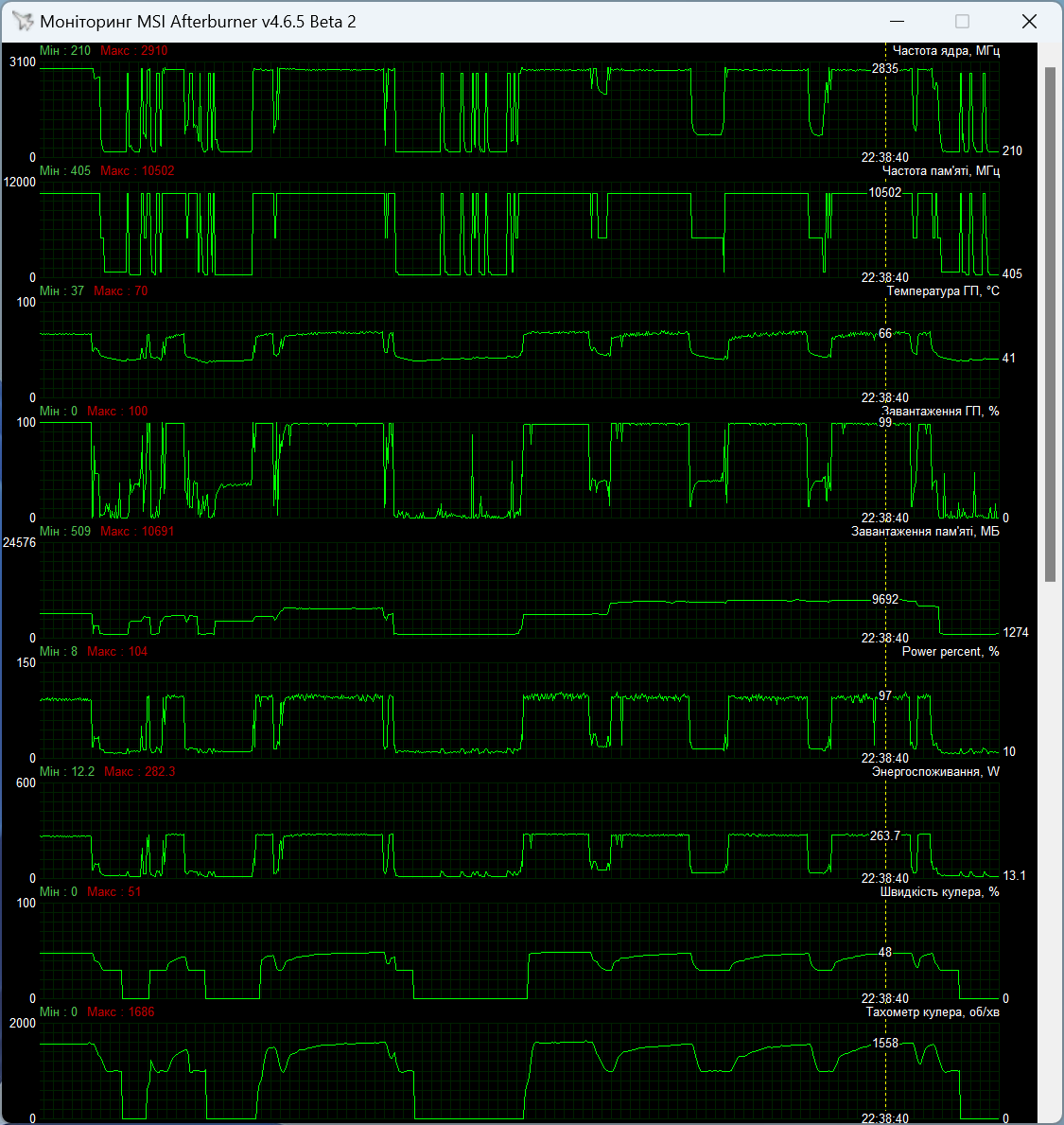The height and width of the screenshot is (1125, 1064).
Task: Click the 'Швидкість кулера, %' graph label
Action: tap(939, 892)
